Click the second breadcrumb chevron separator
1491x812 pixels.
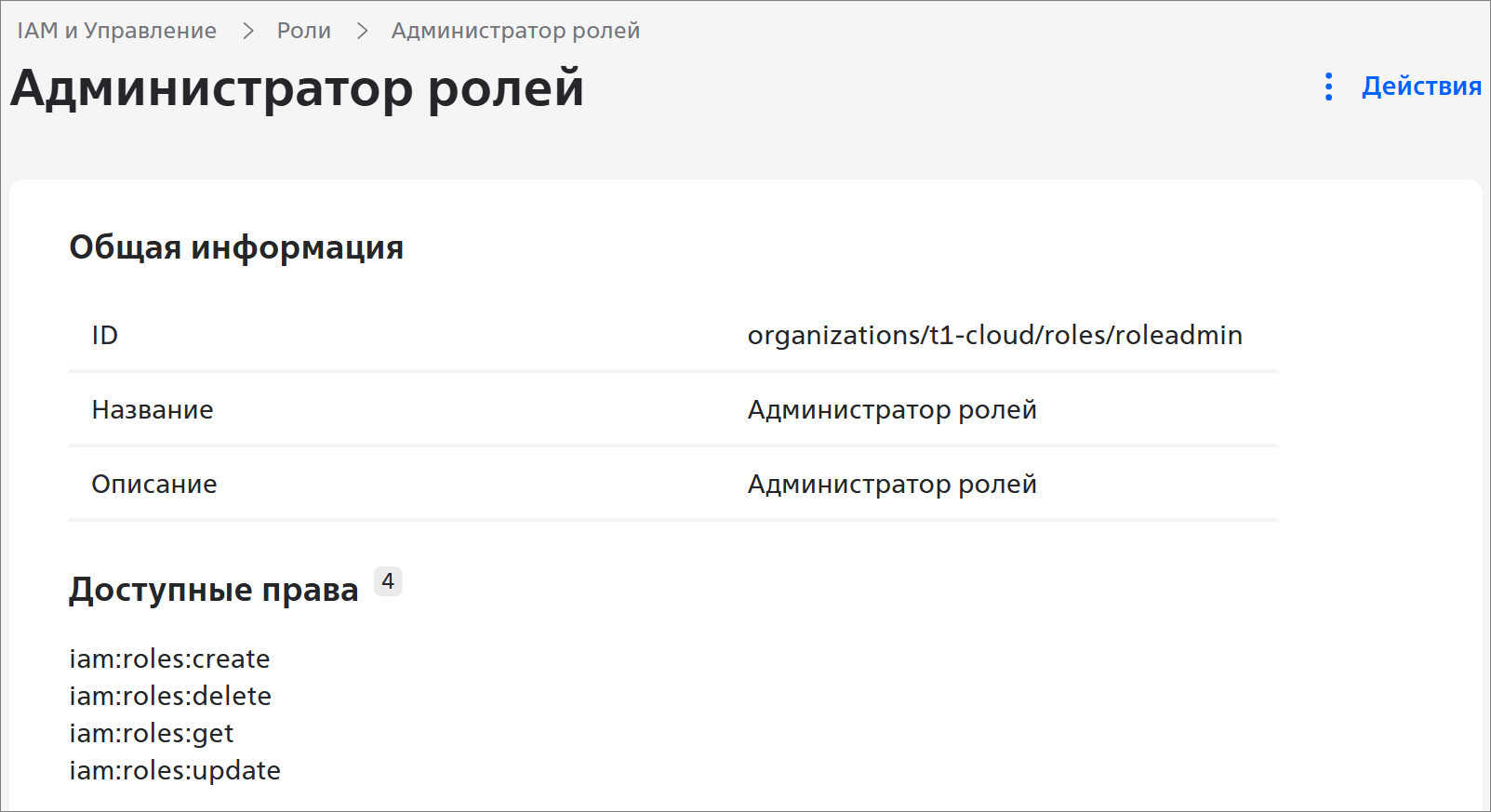coord(362,31)
